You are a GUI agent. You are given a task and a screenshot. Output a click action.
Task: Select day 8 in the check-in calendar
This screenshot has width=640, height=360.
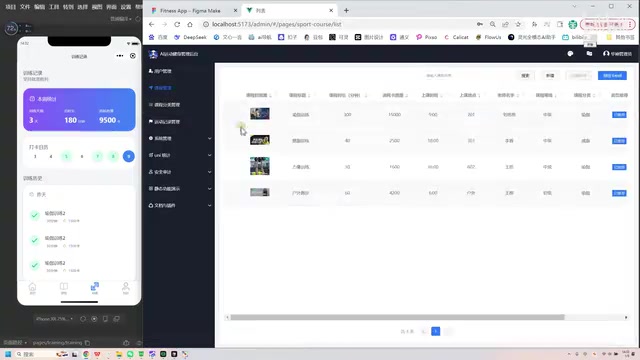click(113, 156)
